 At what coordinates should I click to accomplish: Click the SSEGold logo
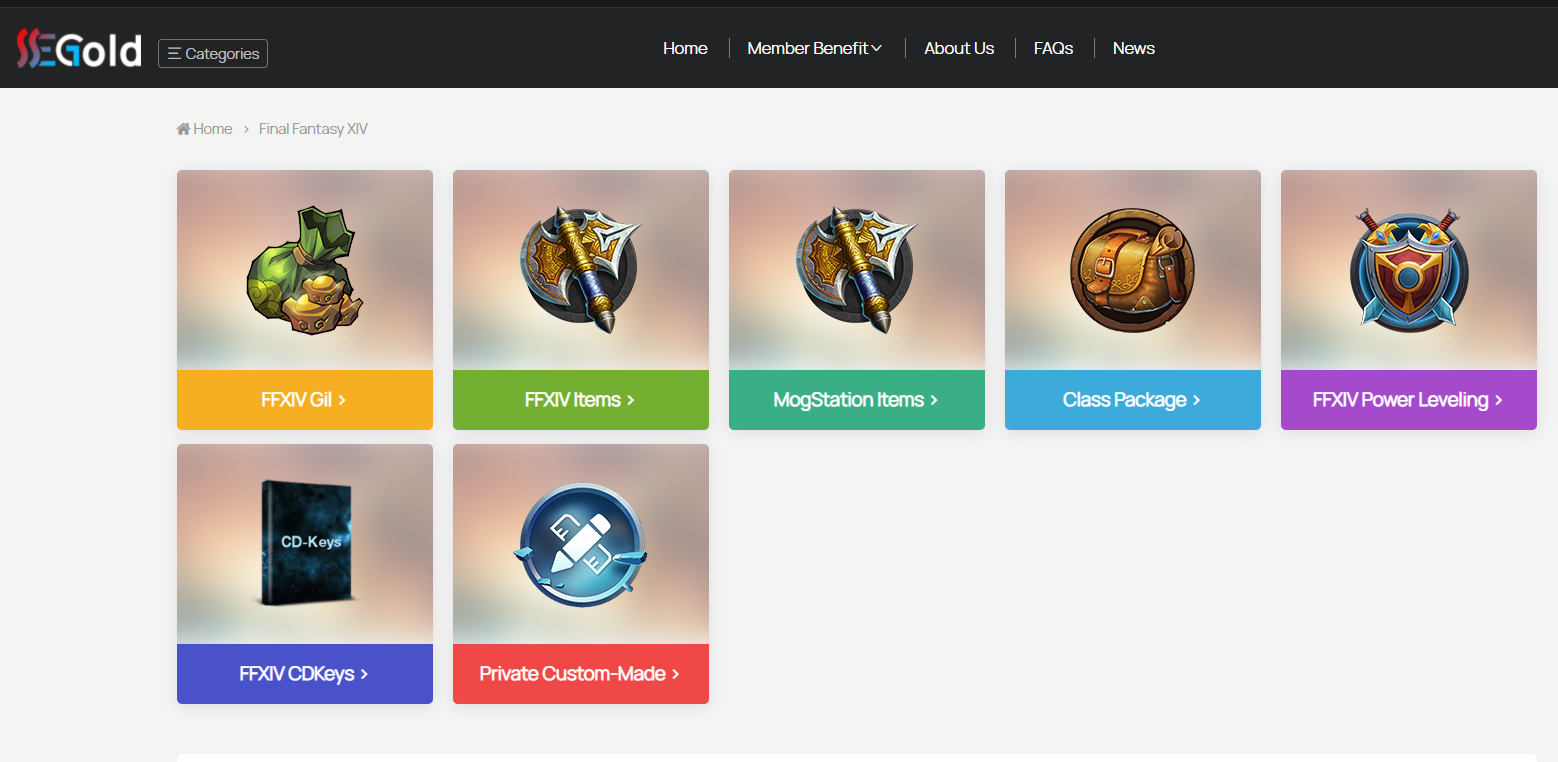pyautogui.click(x=79, y=49)
